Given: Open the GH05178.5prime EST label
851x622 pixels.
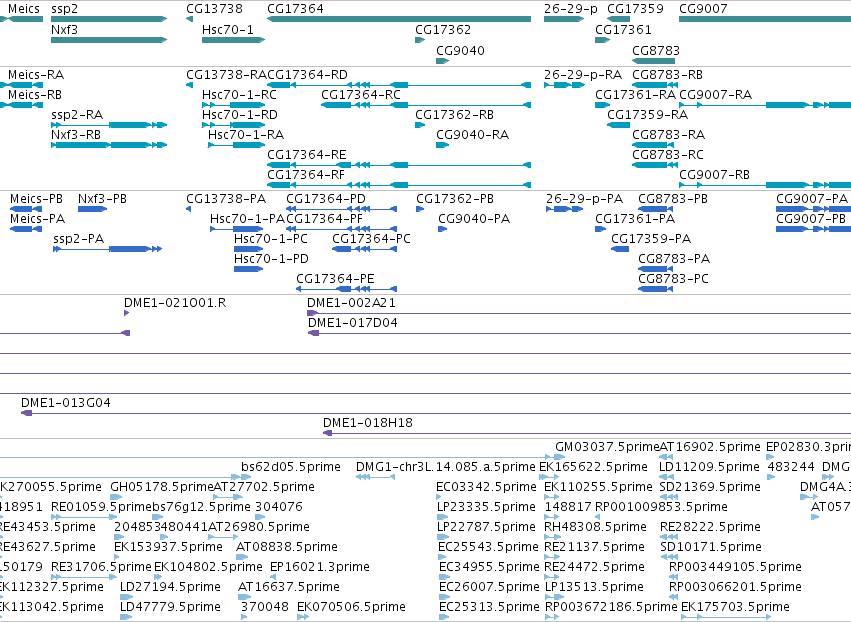Looking at the screenshot, I should coord(162,487).
